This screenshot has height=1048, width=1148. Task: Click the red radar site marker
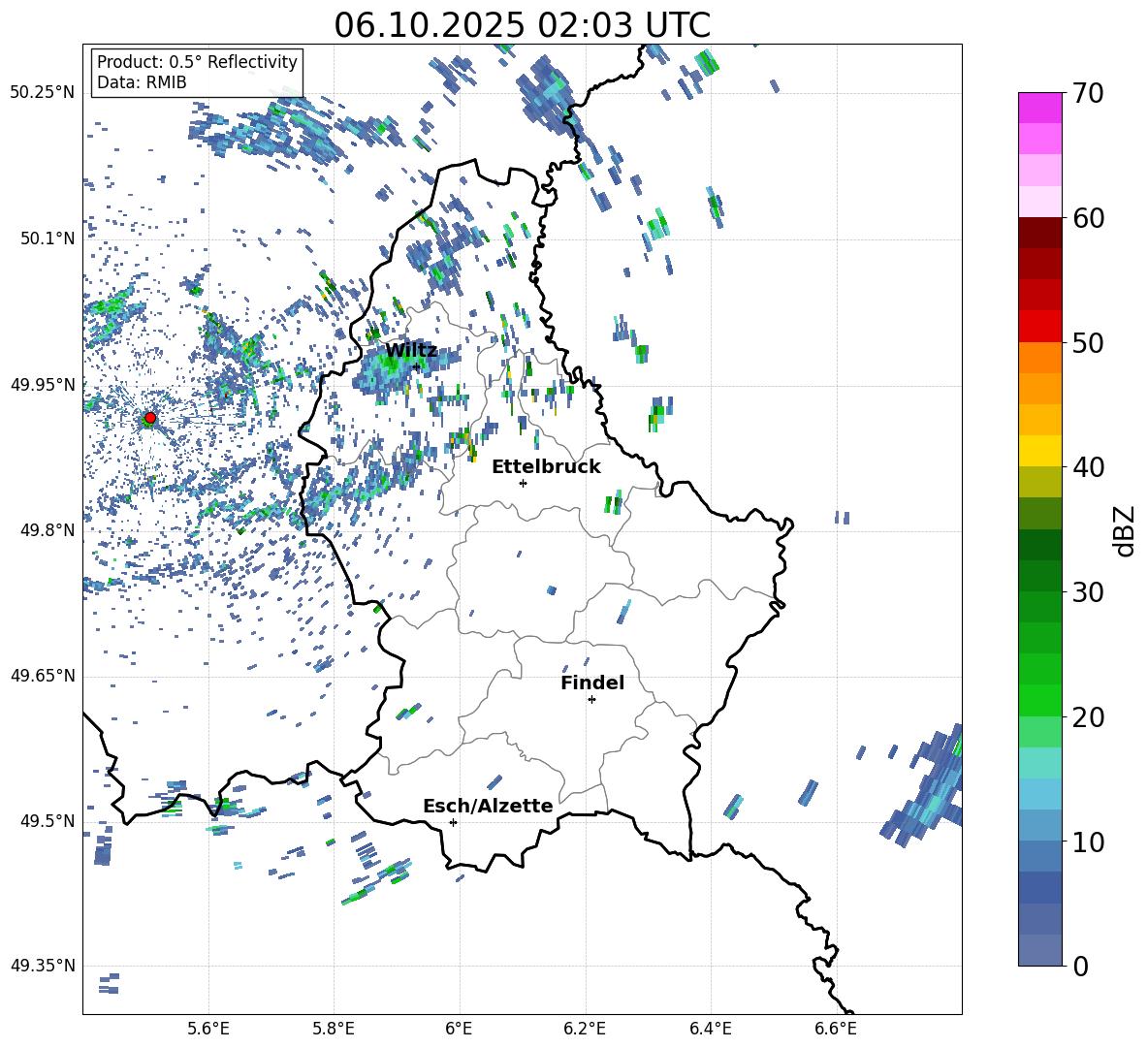(150, 418)
